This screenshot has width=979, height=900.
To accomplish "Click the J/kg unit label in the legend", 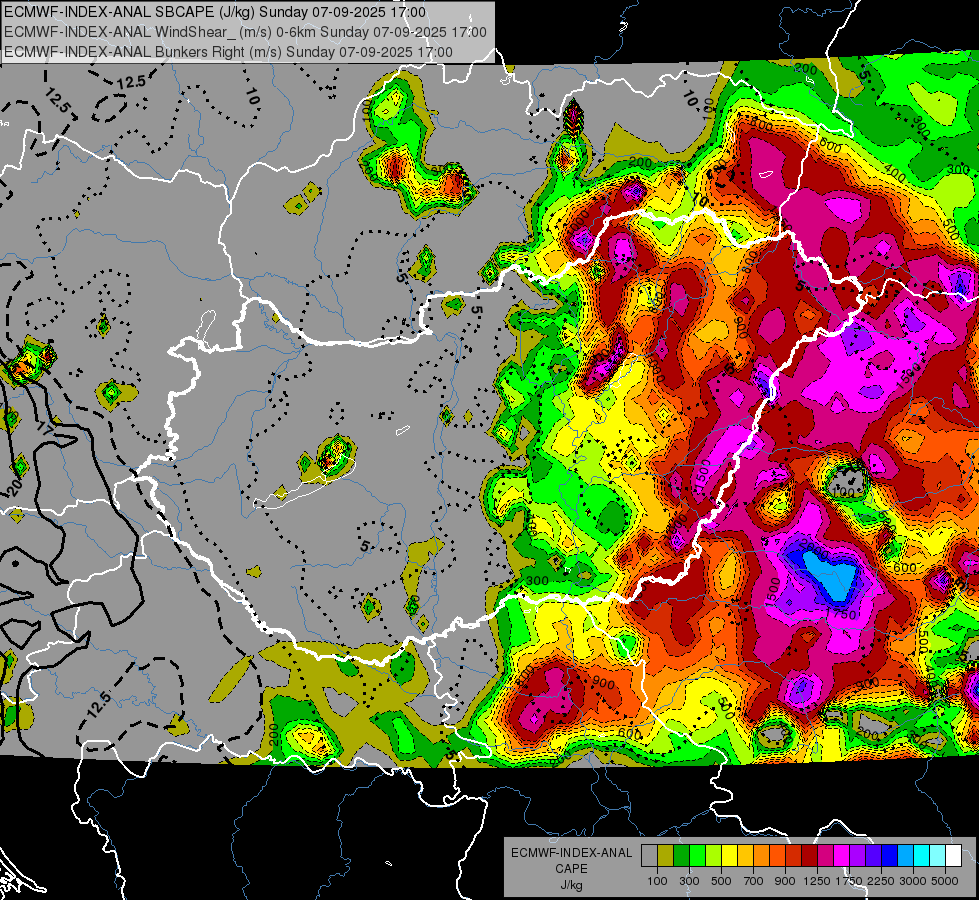I will [571, 885].
